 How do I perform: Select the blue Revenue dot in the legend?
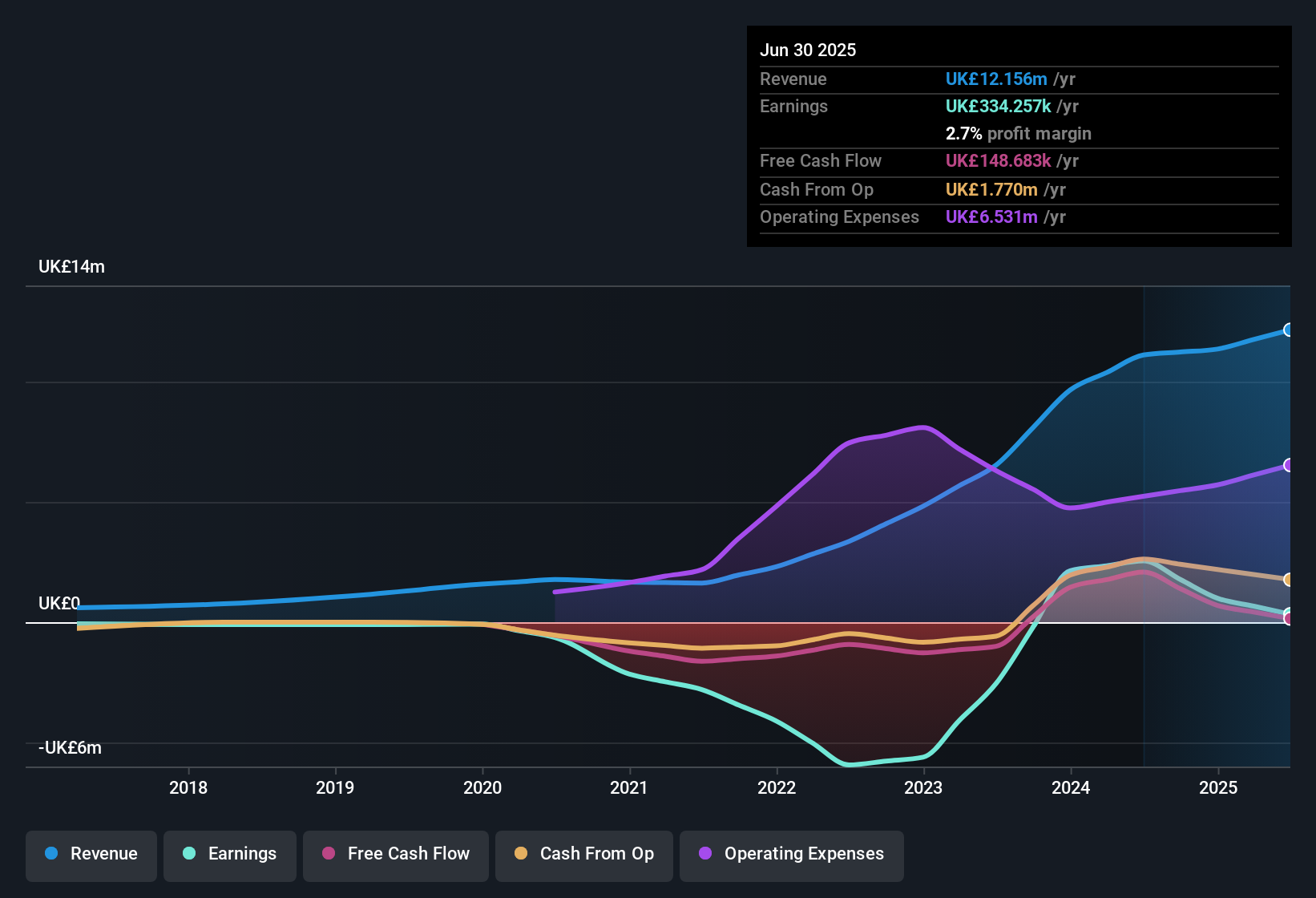pyautogui.click(x=50, y=854)
